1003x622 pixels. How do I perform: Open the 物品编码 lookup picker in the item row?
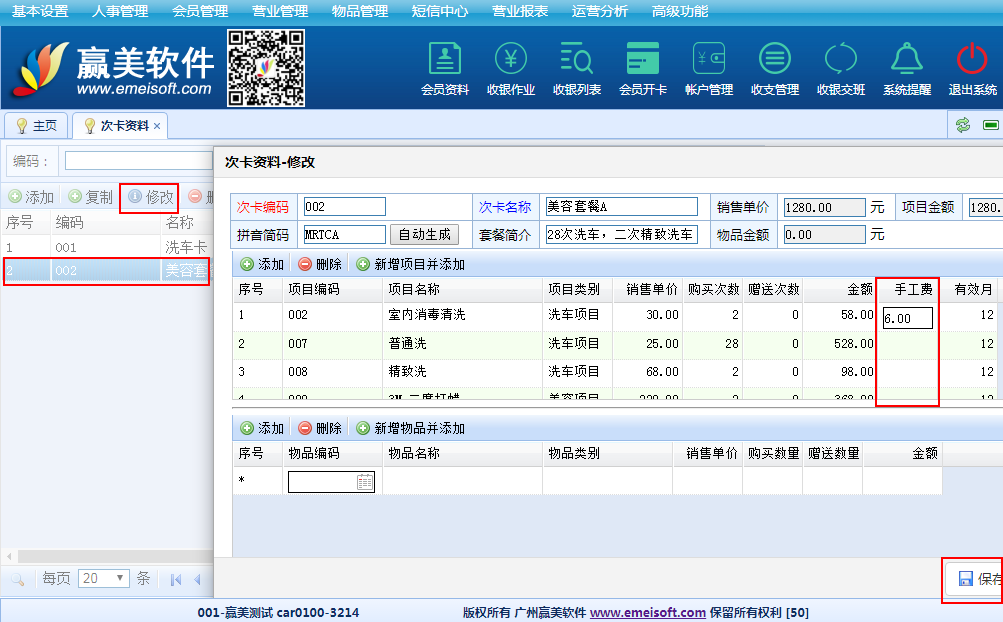click(x=365, y=482)
